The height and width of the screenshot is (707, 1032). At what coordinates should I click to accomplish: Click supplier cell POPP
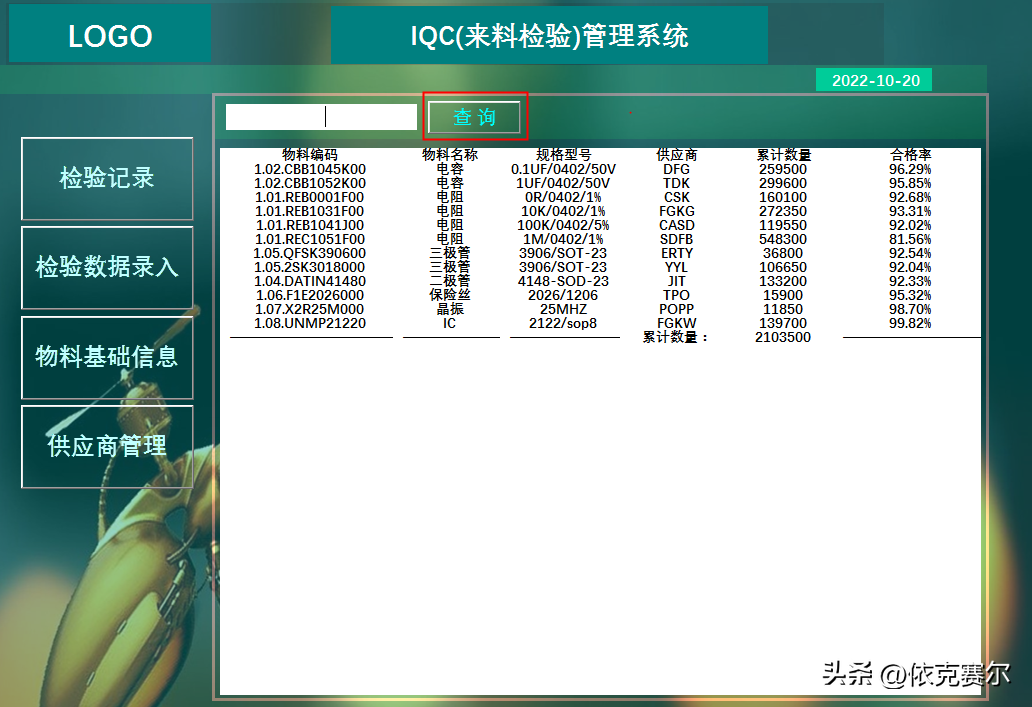(677, 309)
